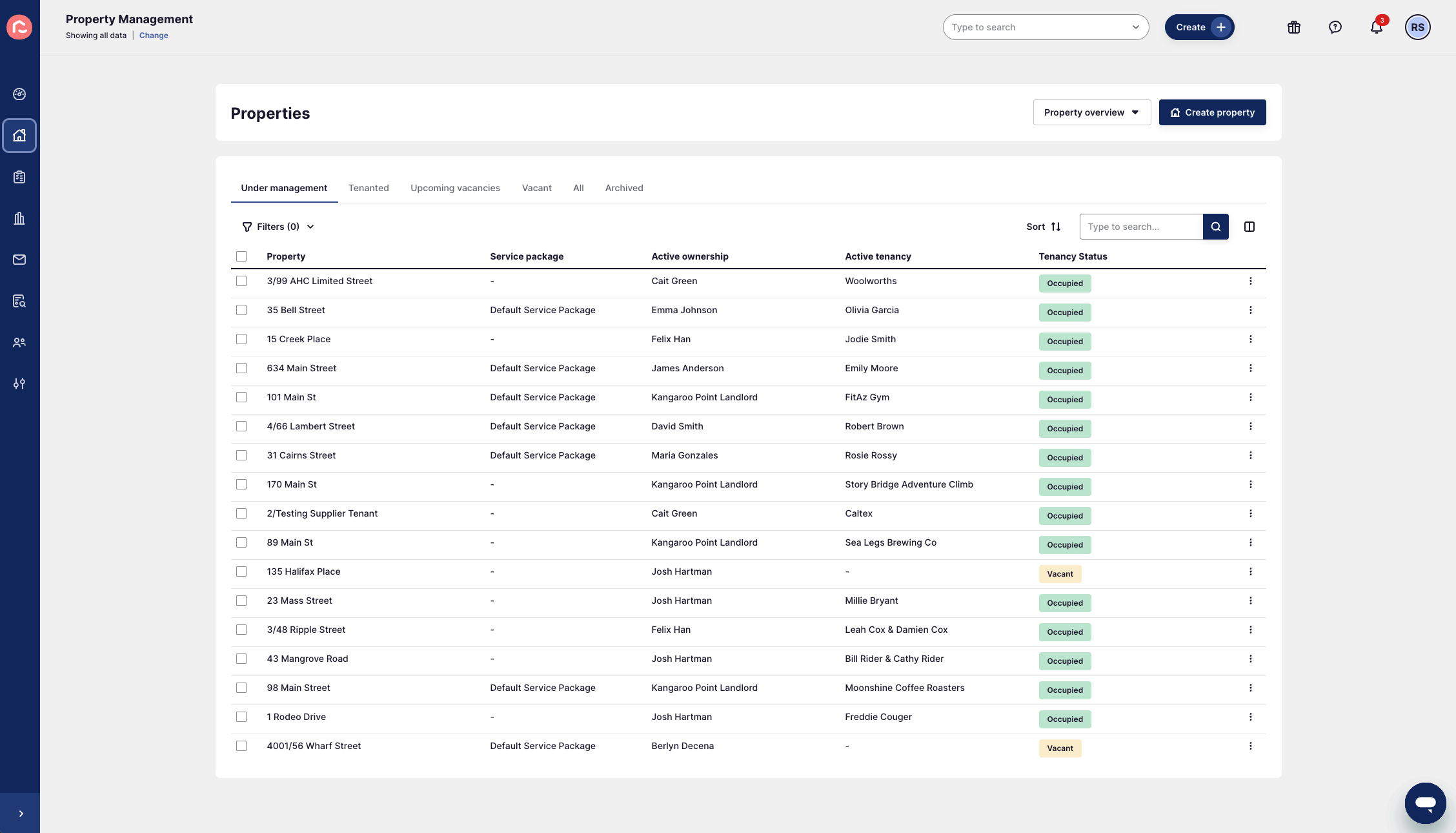The width and height of the screenshot is (1456, 833).
Task: Open the Property overview dropdown
Action: pyautogui.click(x=1091, y=112)
